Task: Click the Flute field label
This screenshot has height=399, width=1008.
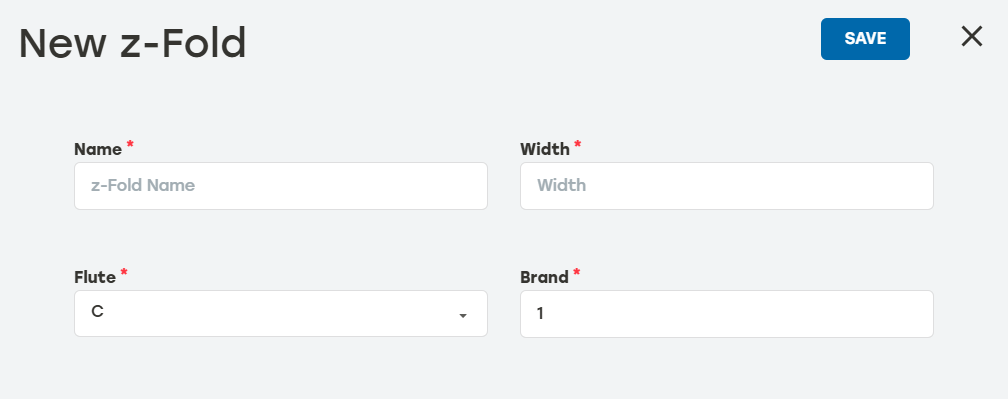Action: point(95,278)
